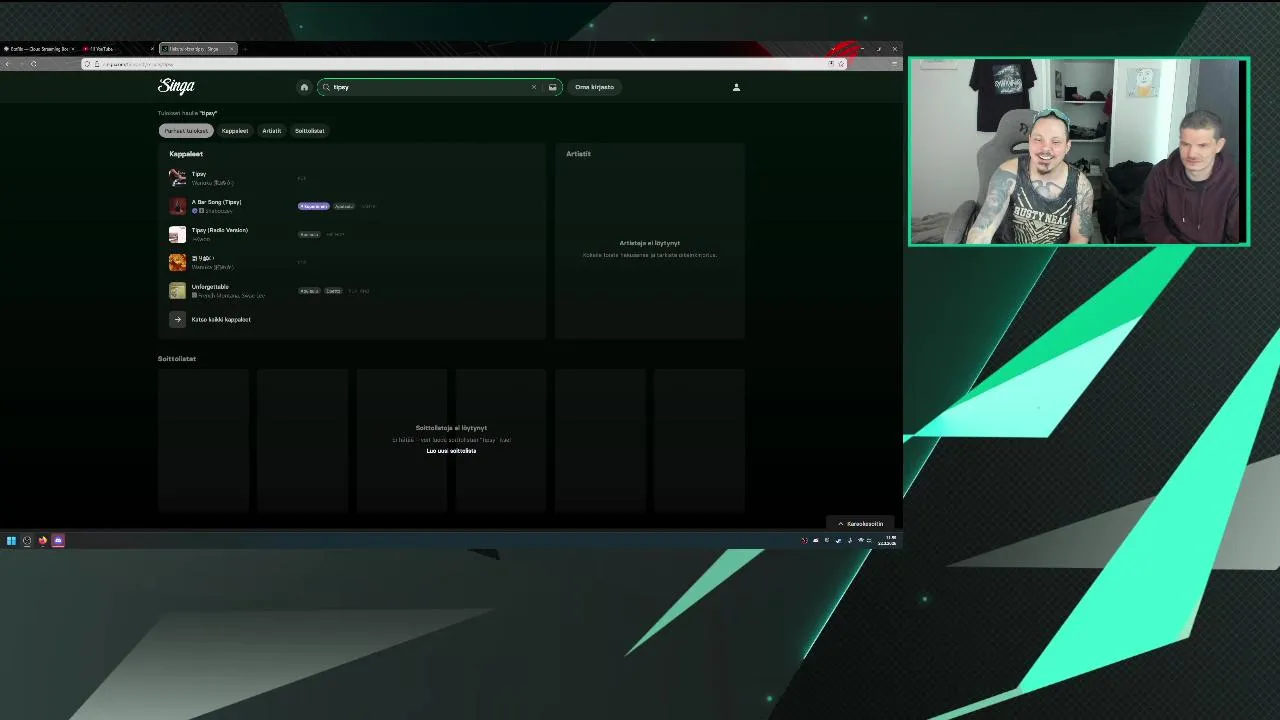Click cover art of first Tipsy result

coord(177,178)
